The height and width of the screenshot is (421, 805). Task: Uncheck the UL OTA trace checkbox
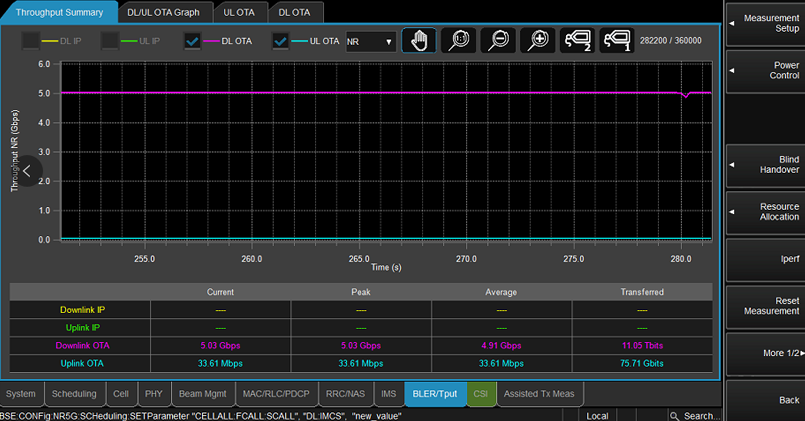(x=281, y=41)
